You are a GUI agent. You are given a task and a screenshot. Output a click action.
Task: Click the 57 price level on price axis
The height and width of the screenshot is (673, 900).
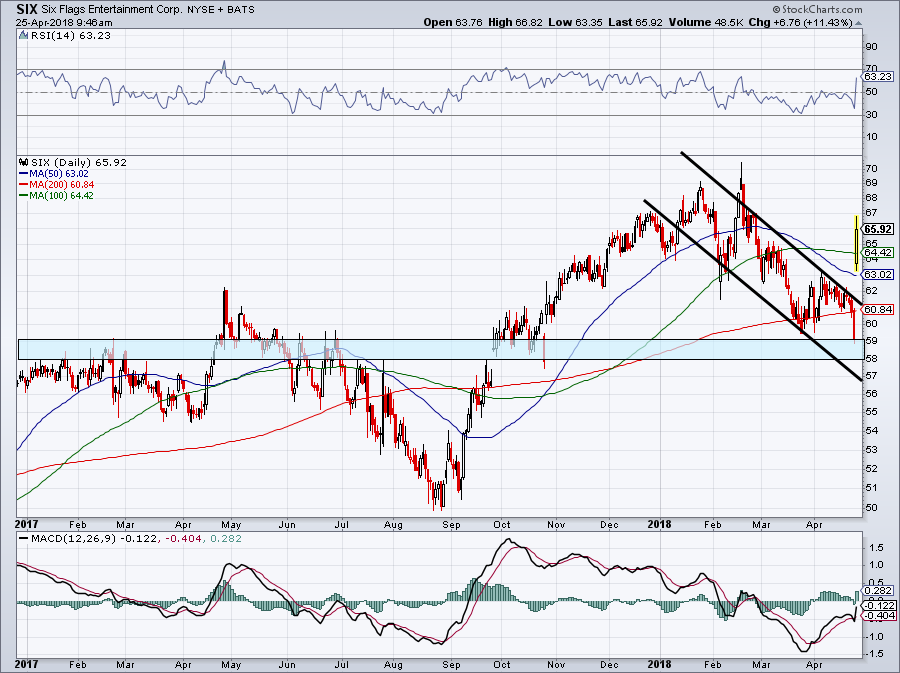coord(871,376)
